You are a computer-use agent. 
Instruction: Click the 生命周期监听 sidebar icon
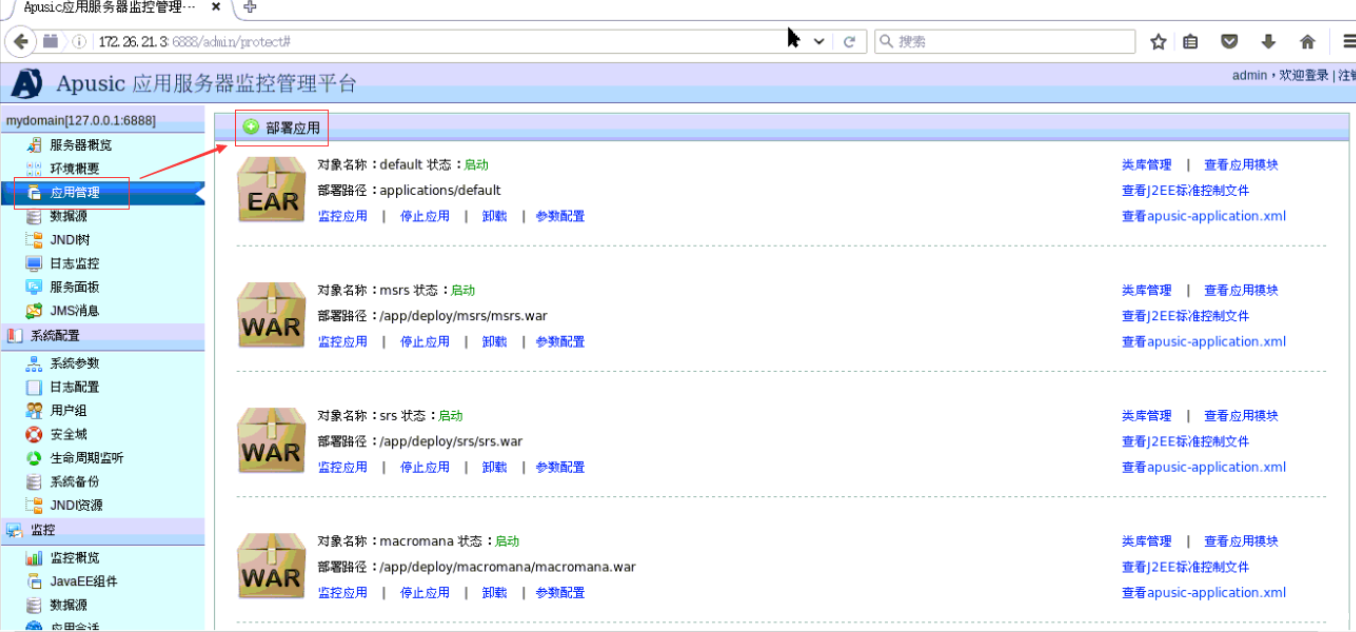coord(34,458)
